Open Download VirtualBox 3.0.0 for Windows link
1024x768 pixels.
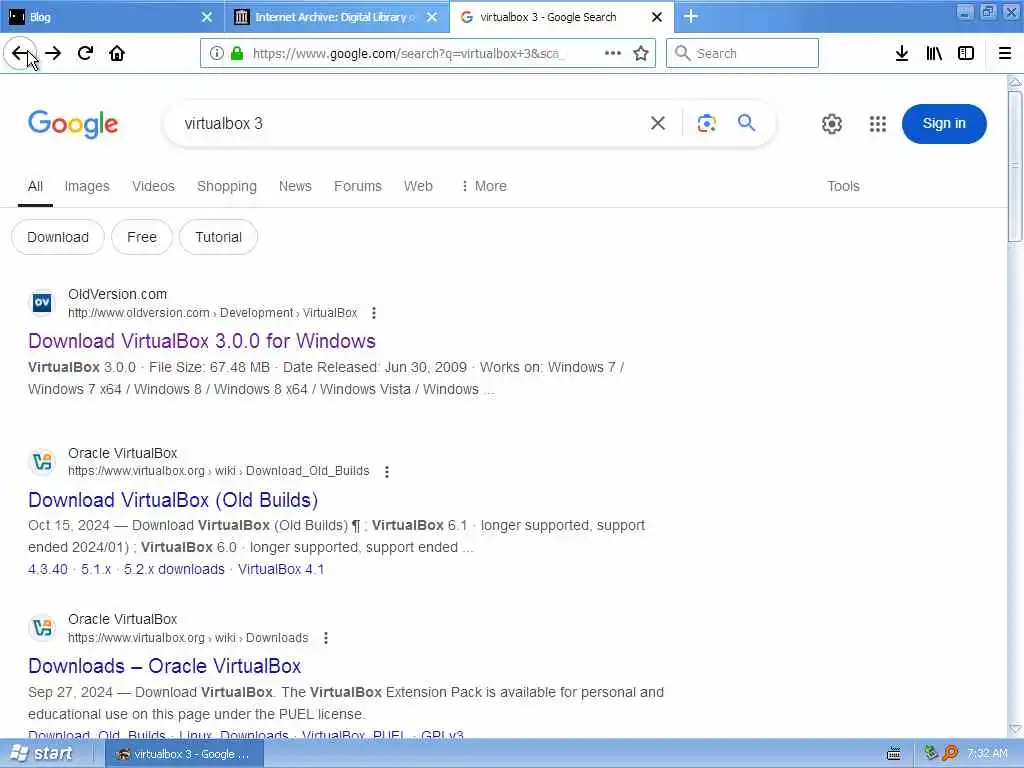coord(202,341)
